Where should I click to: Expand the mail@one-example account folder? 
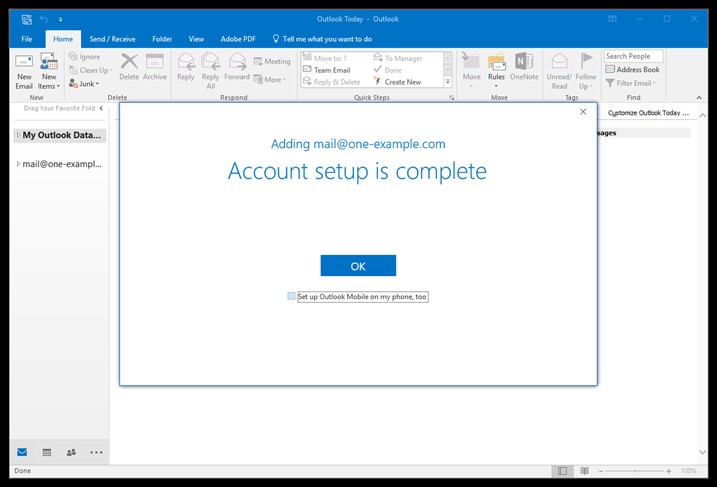(x=18, y=164)
